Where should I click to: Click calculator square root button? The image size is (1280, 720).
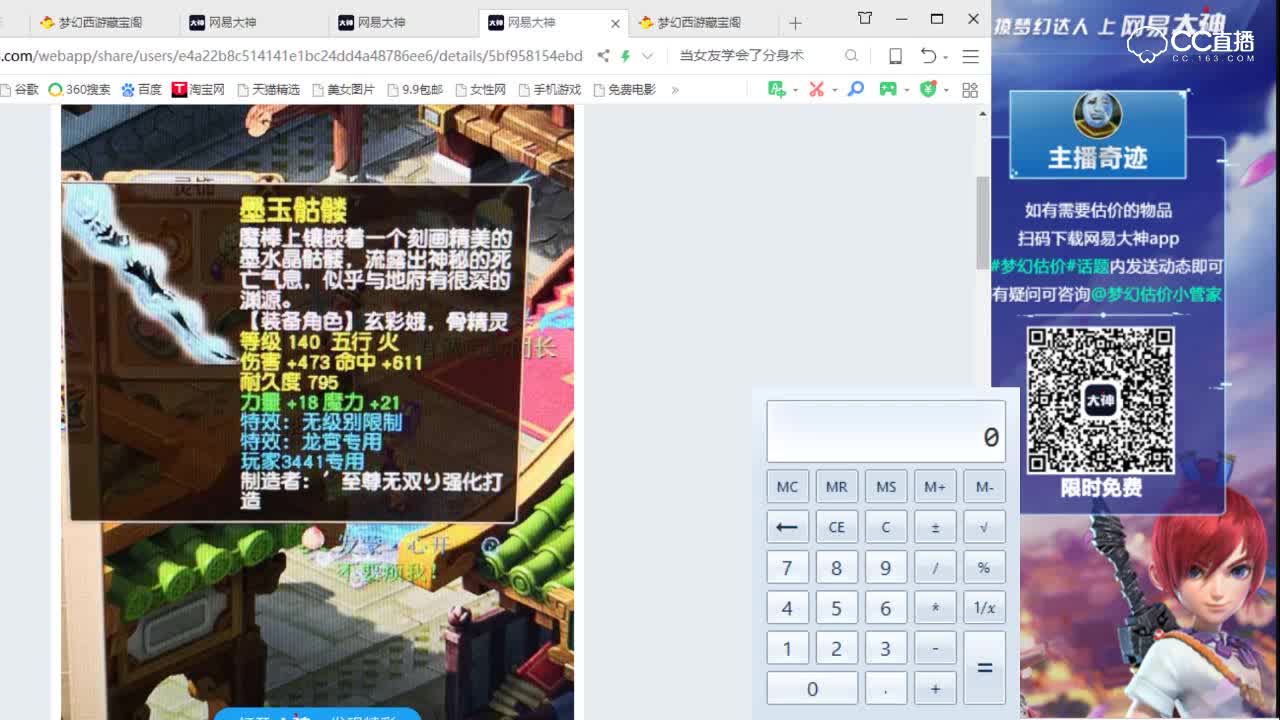click(x=984, y=527)
